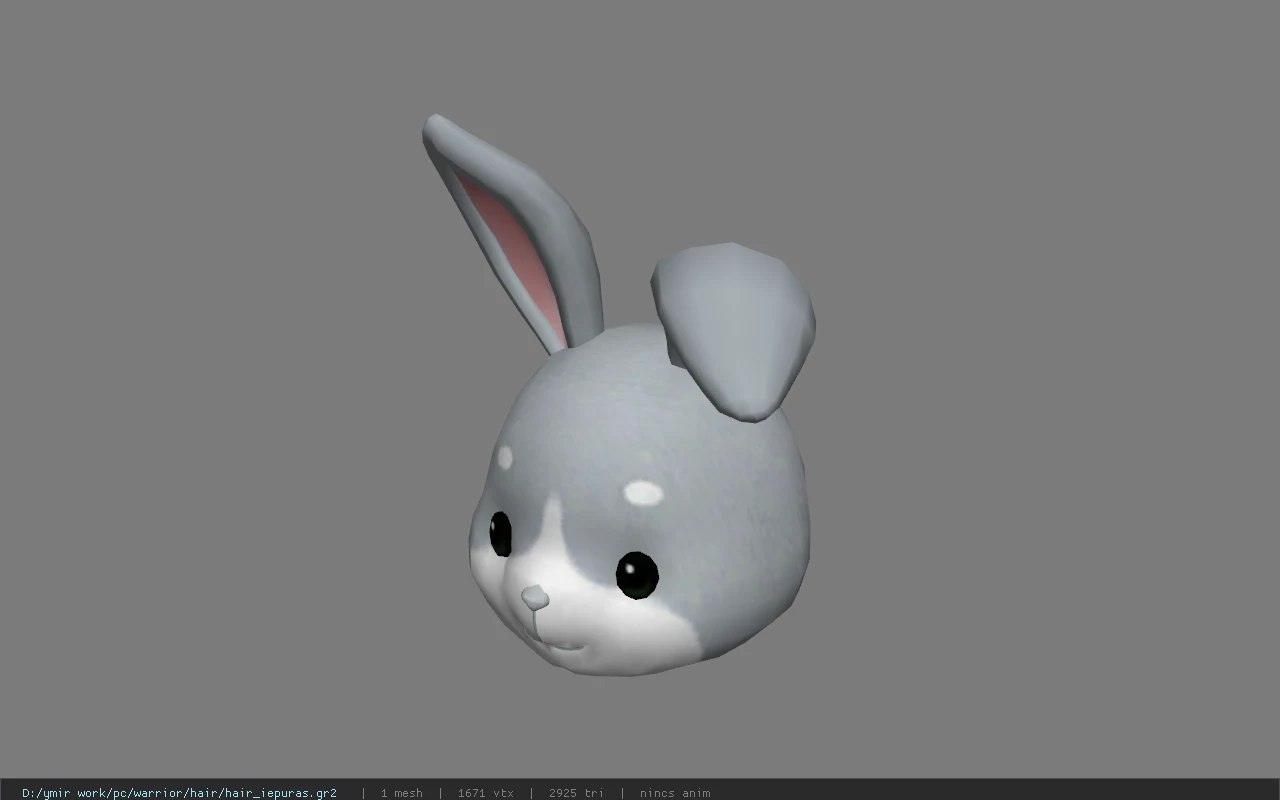
Task: Click the "nincs anim" status entry
Action: pos(675,793)
